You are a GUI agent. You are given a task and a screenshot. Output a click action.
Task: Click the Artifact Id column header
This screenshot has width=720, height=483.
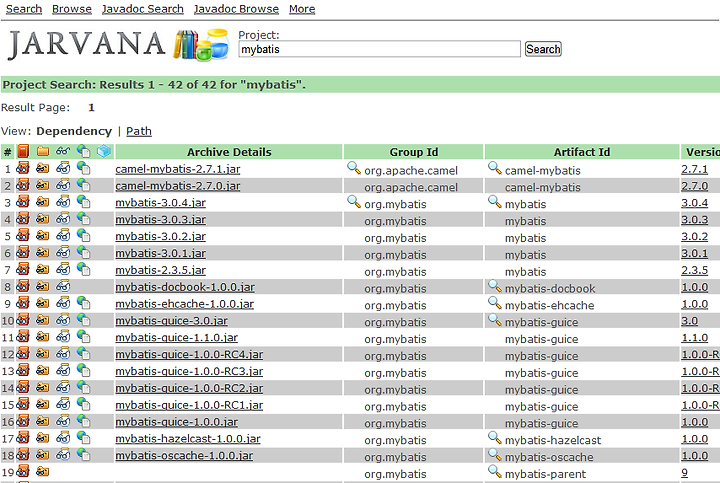pyautogui.click(x=582, y=152)
